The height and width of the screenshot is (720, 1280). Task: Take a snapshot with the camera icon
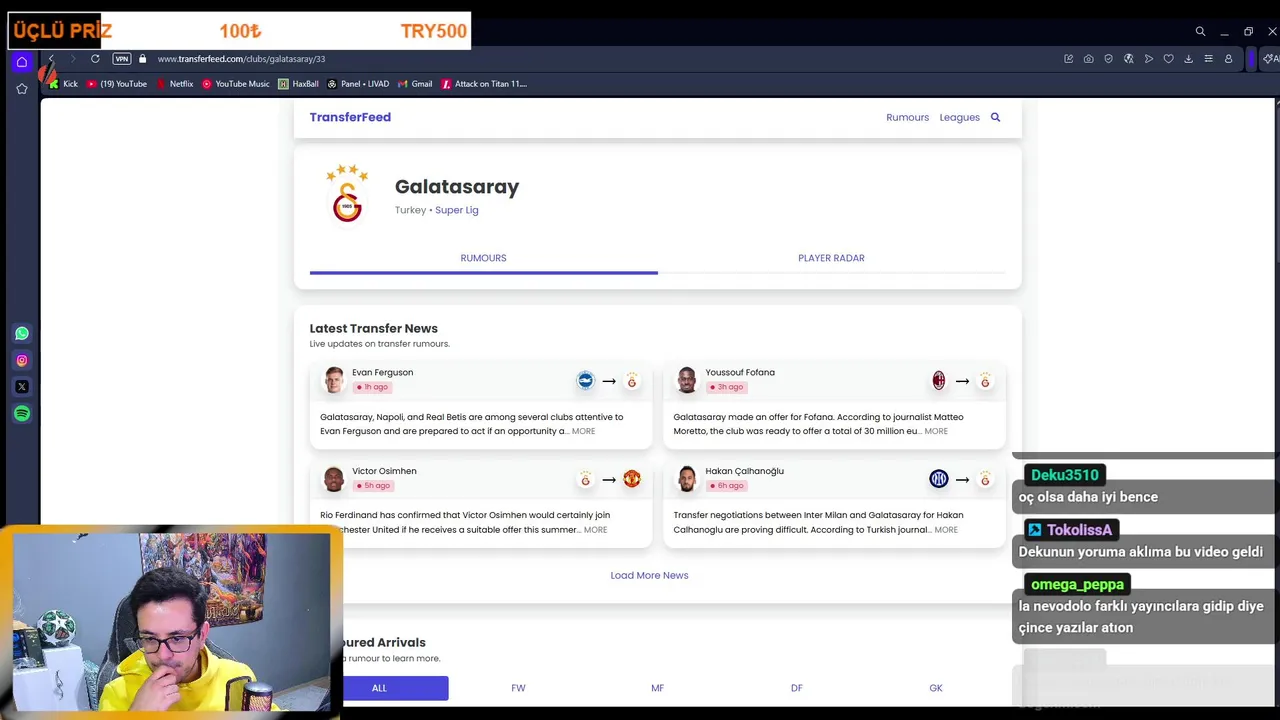pyautogui.click(x=1088, y=59)
